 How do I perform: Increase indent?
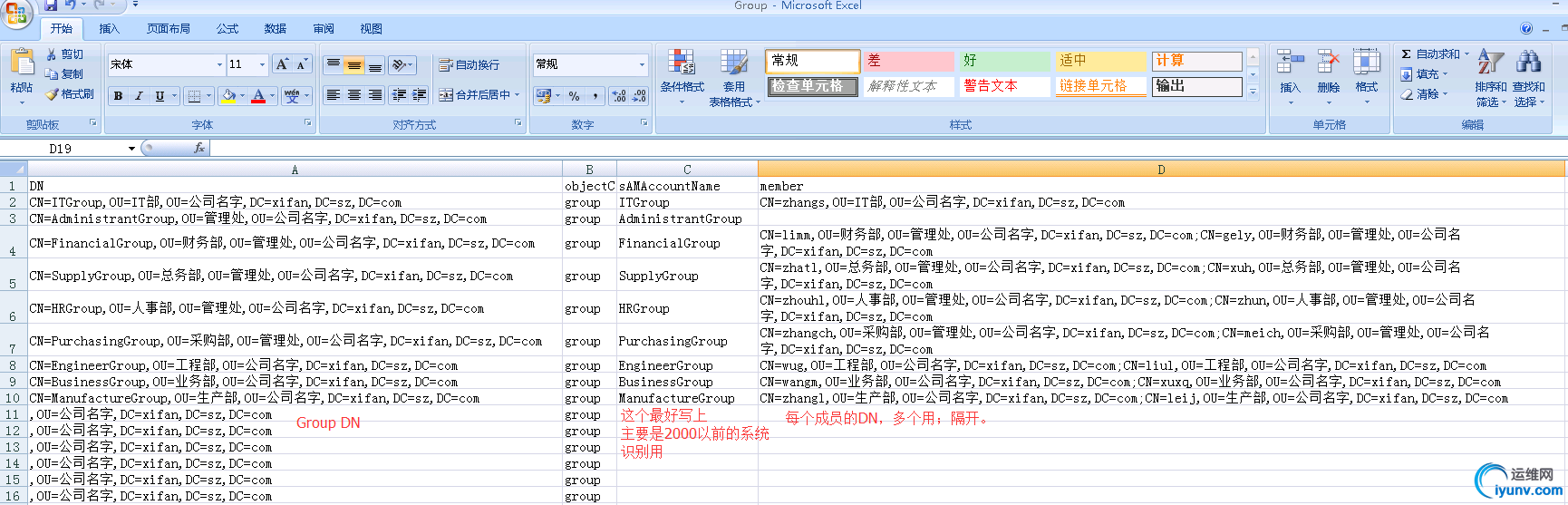(x=419, y=95)
